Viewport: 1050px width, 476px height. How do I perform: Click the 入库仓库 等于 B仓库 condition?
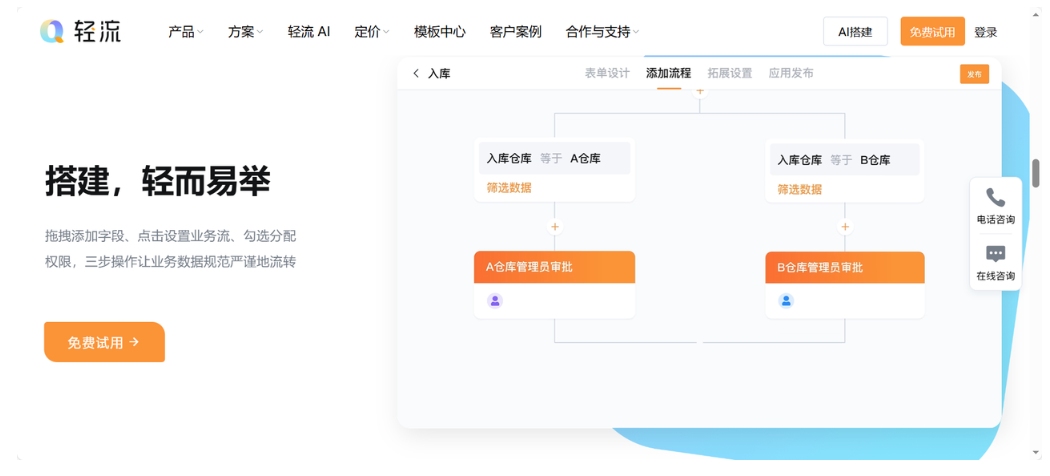click(x=845, y=160)
